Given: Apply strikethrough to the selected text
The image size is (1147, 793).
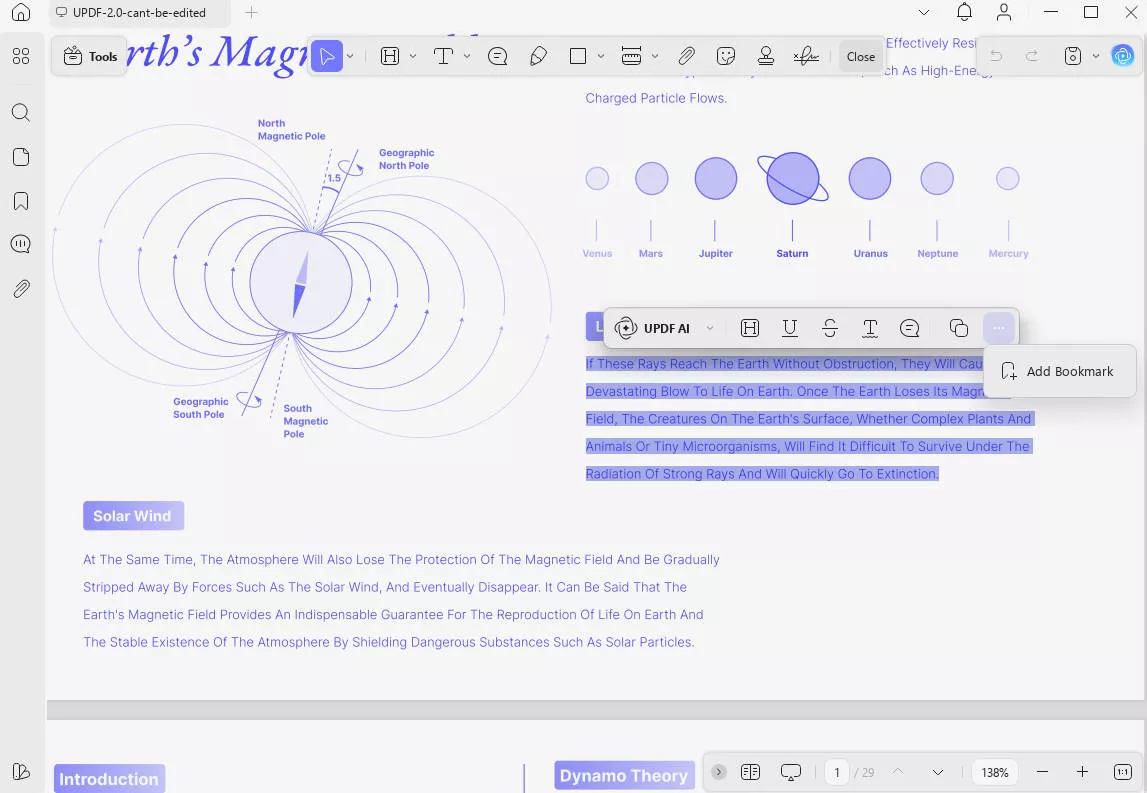Looking at the screenshot, I should click(x=830, y=328).
